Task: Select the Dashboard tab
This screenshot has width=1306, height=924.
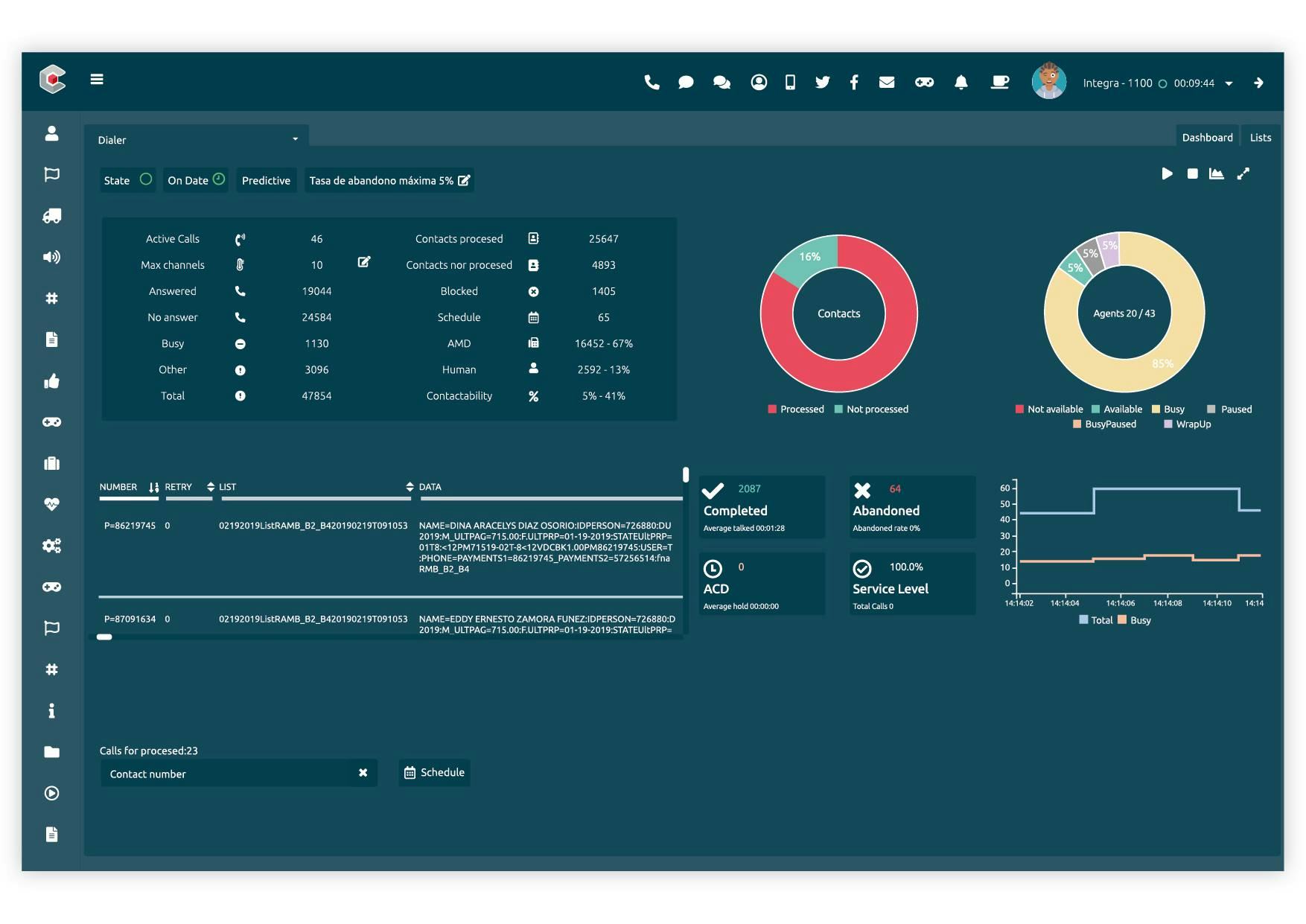Action: pyautogui.click(x=1206, y=137)
